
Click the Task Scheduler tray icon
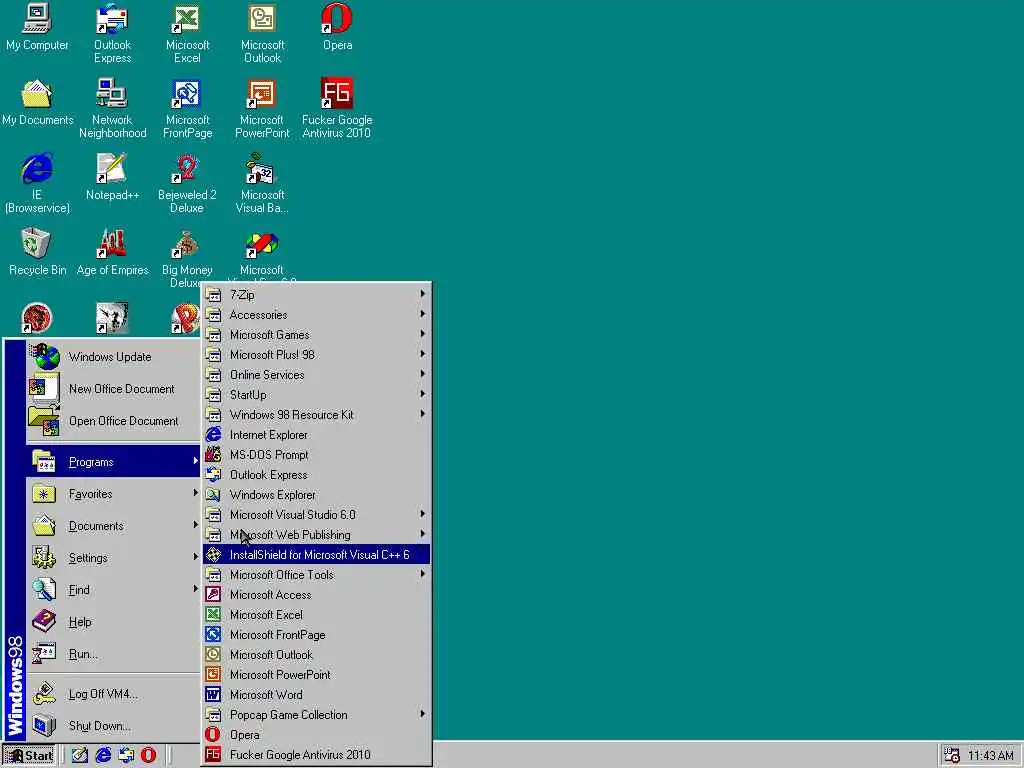coord(952,755)
